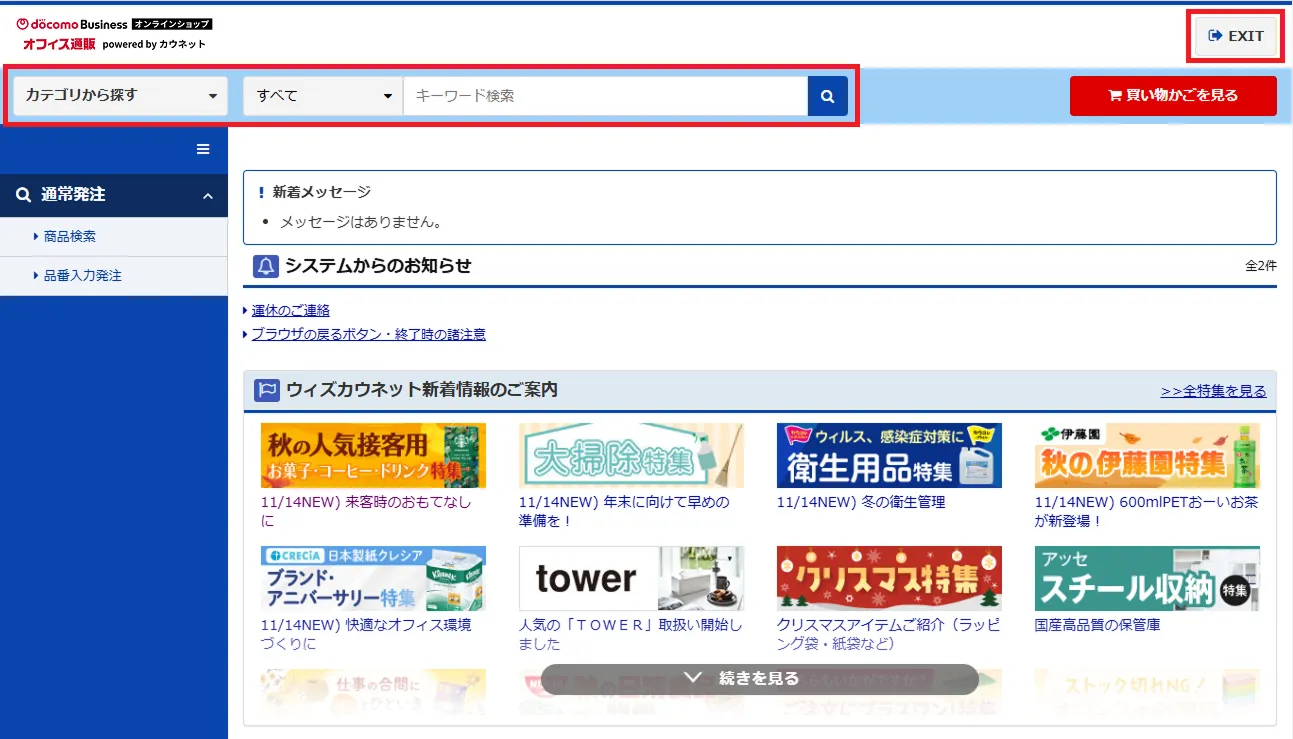This screenshot has height=739, width=1293.
Task: Open ブラウザの戻るボタン・終了時の諸注意 link
Action: [x=368, y=334]
